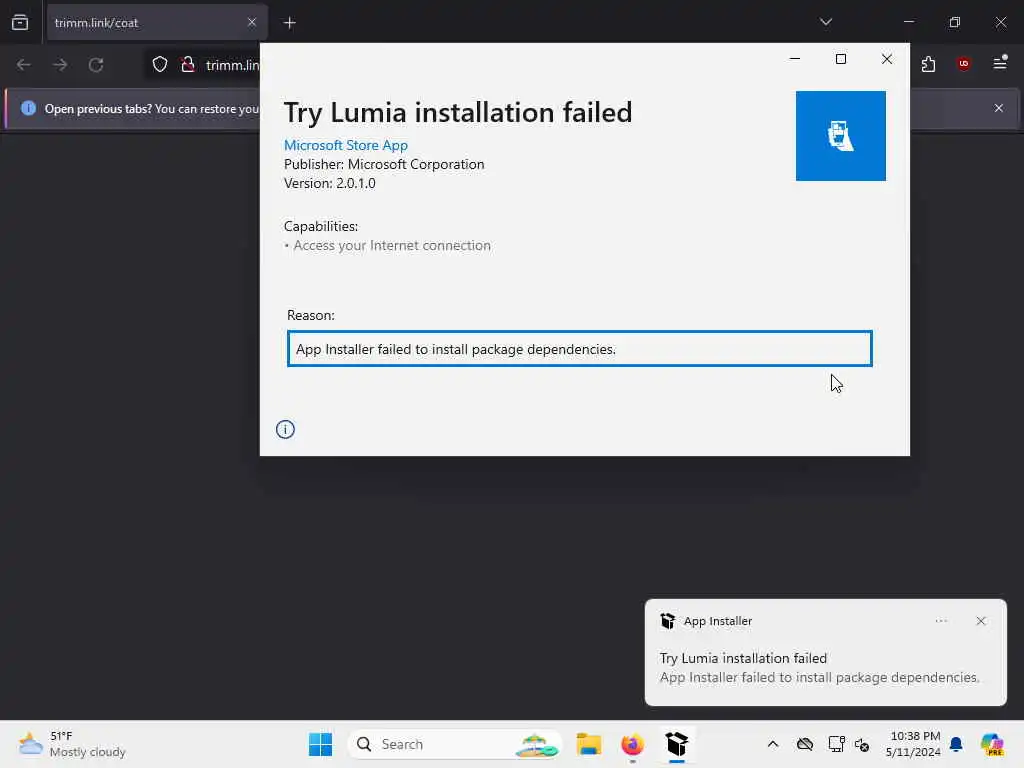This screenshot has width=1024, height=768.
Task: Minimize the Firefox browser window
Action: 908,22
